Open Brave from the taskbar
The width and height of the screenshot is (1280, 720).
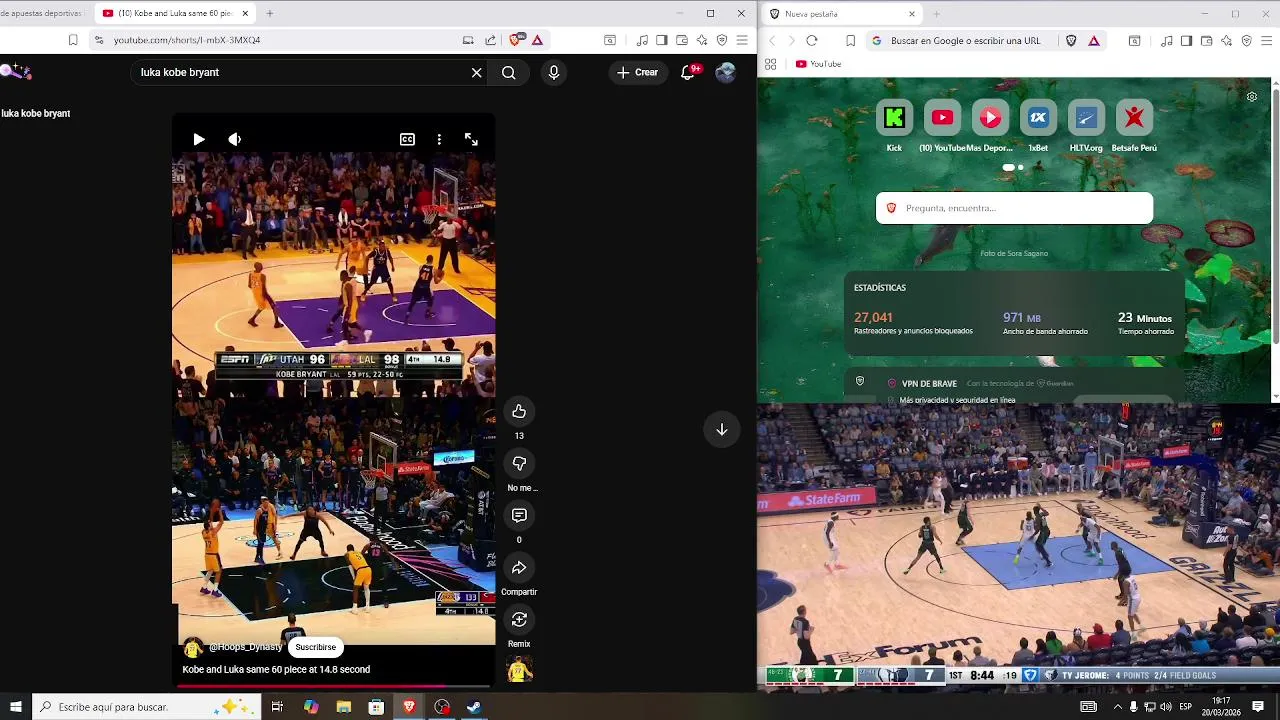pyautogui.click(x=409, y=707)
